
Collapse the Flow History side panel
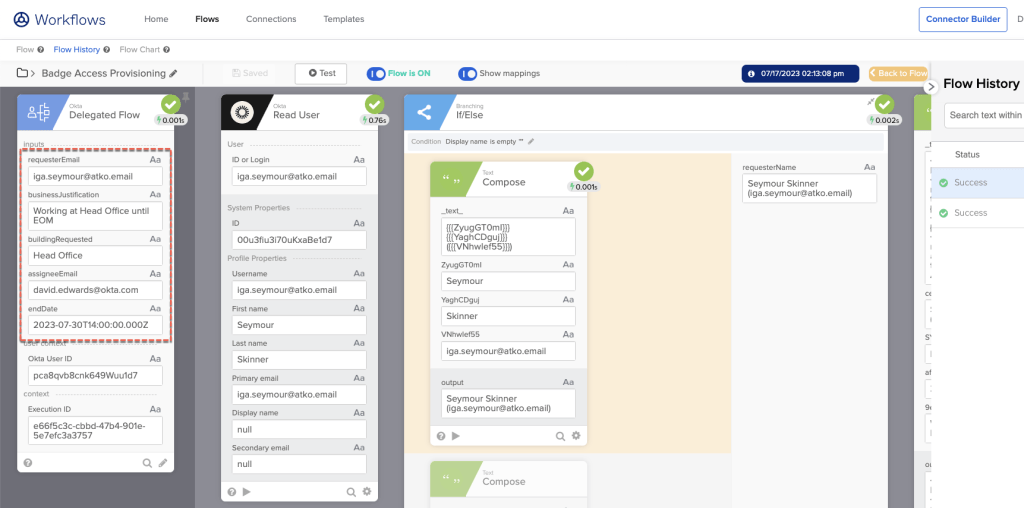tap(930, 87)
